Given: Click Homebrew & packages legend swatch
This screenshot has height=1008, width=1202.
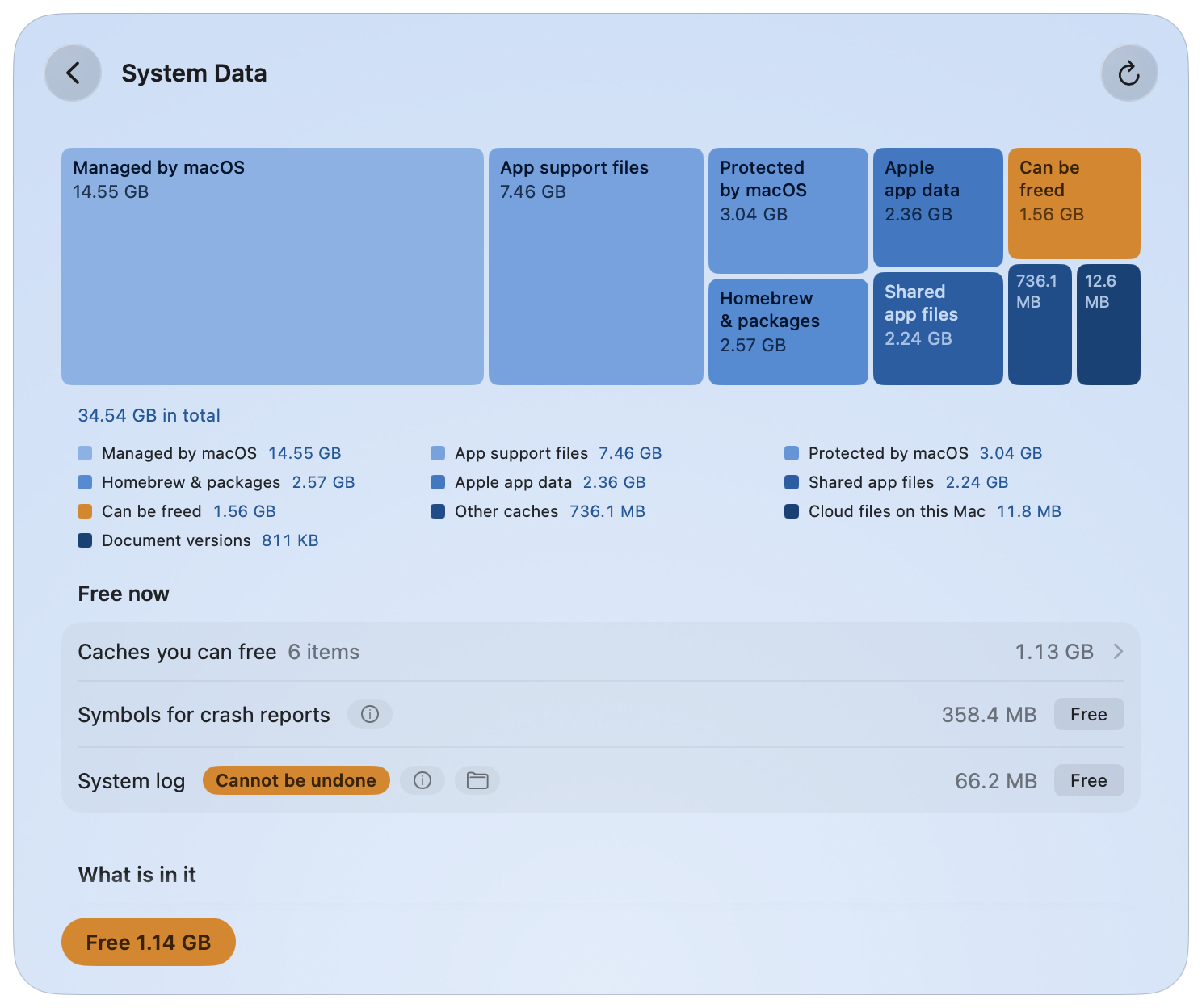Looking at the screenshot, I should click(85, 482).
